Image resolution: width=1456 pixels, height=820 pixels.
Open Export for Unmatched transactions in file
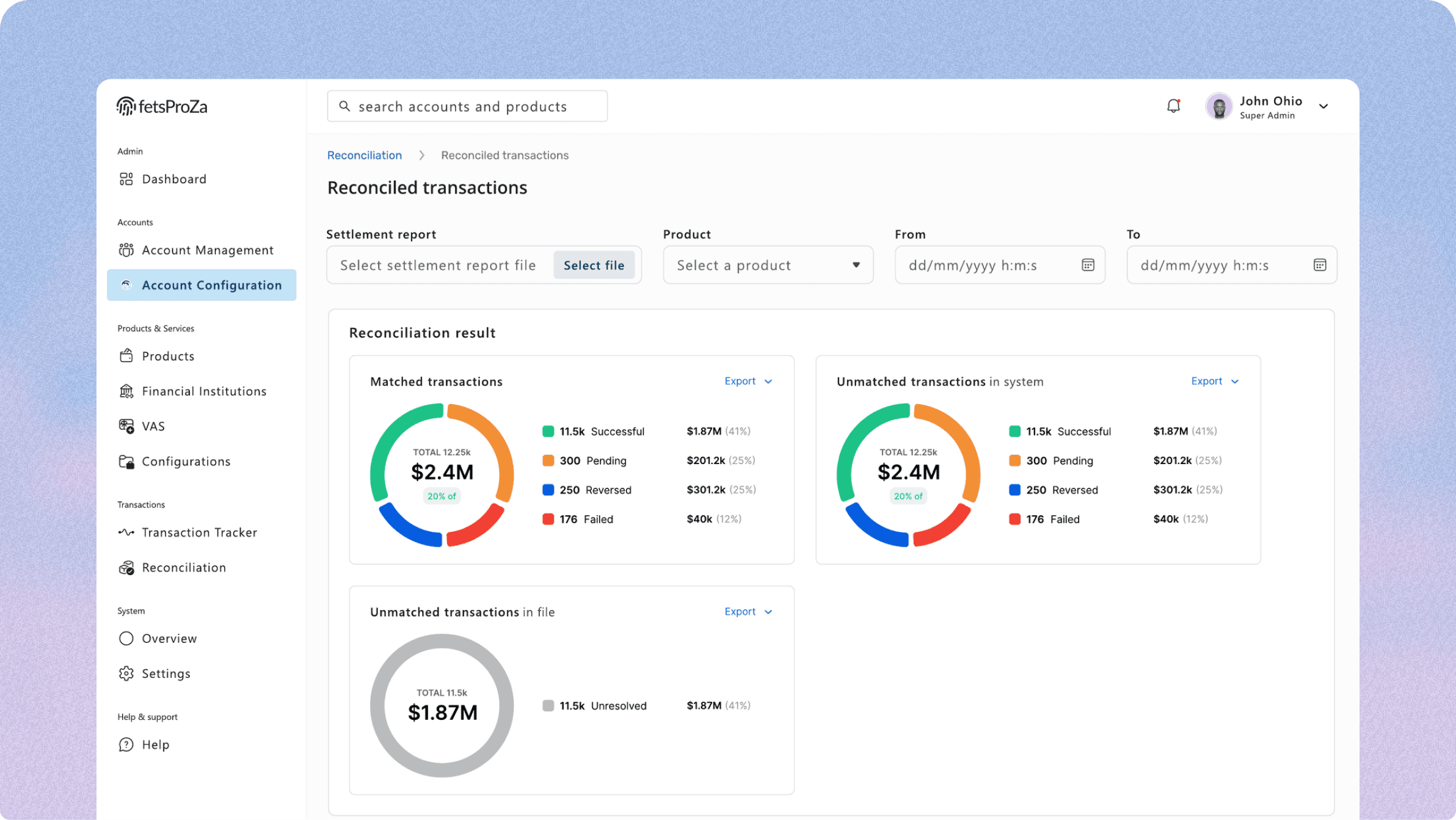748,612
